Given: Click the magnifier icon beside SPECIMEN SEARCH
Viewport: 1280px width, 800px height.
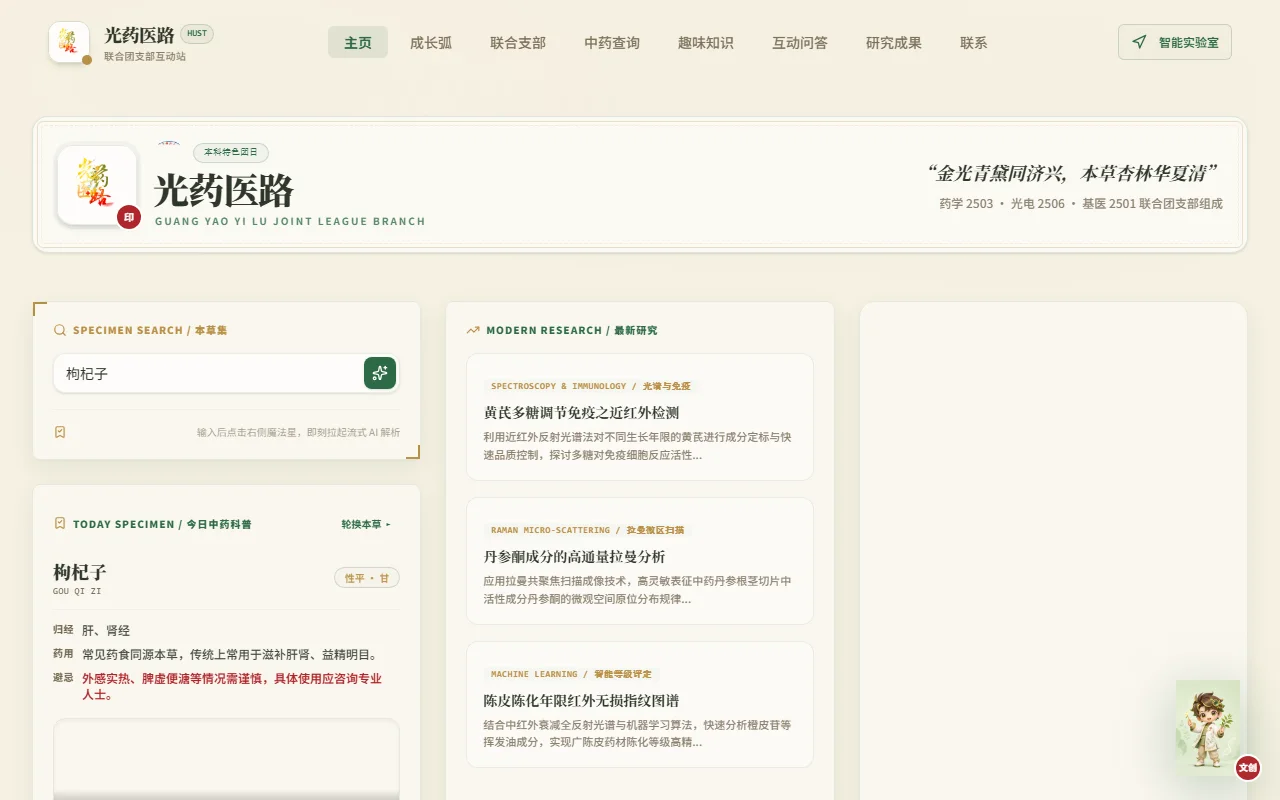Looking at the screenshot, I should [60, 330].
